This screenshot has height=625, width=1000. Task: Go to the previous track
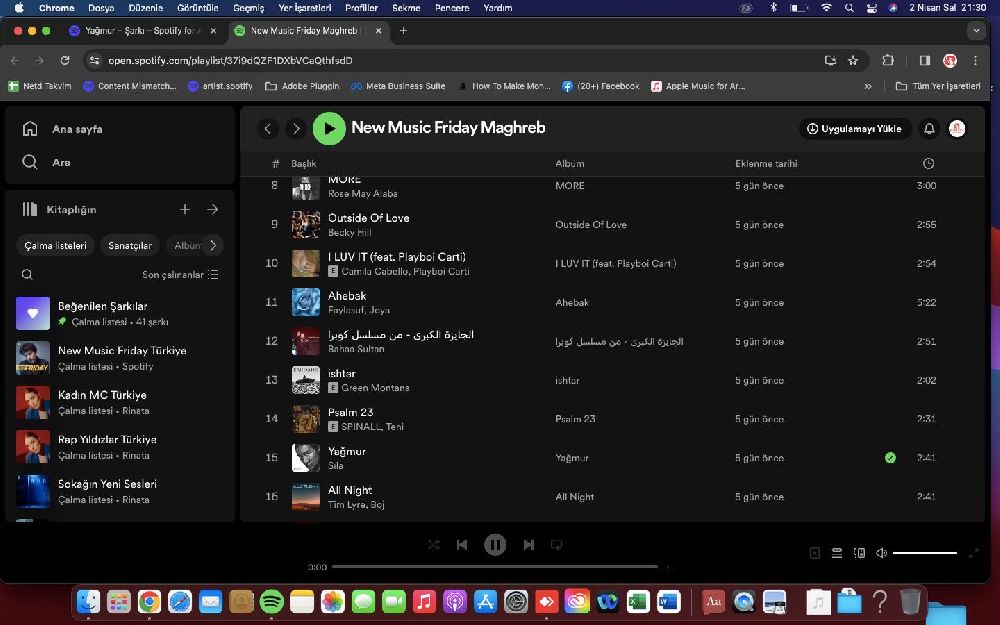point(462,545)
